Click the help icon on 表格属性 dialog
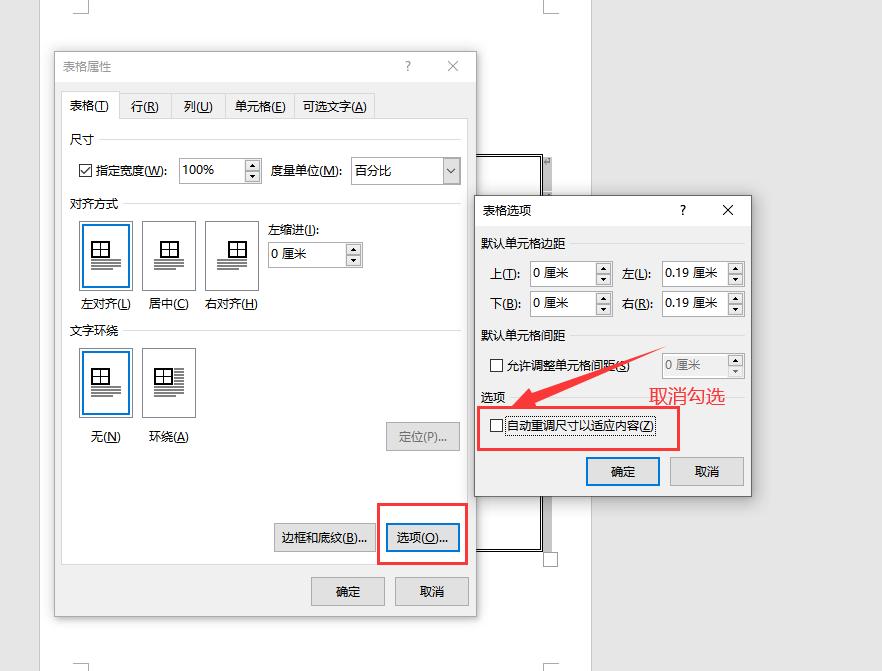Image resolution: width=882 pixels, height=671 pixels. click(407, 66)
